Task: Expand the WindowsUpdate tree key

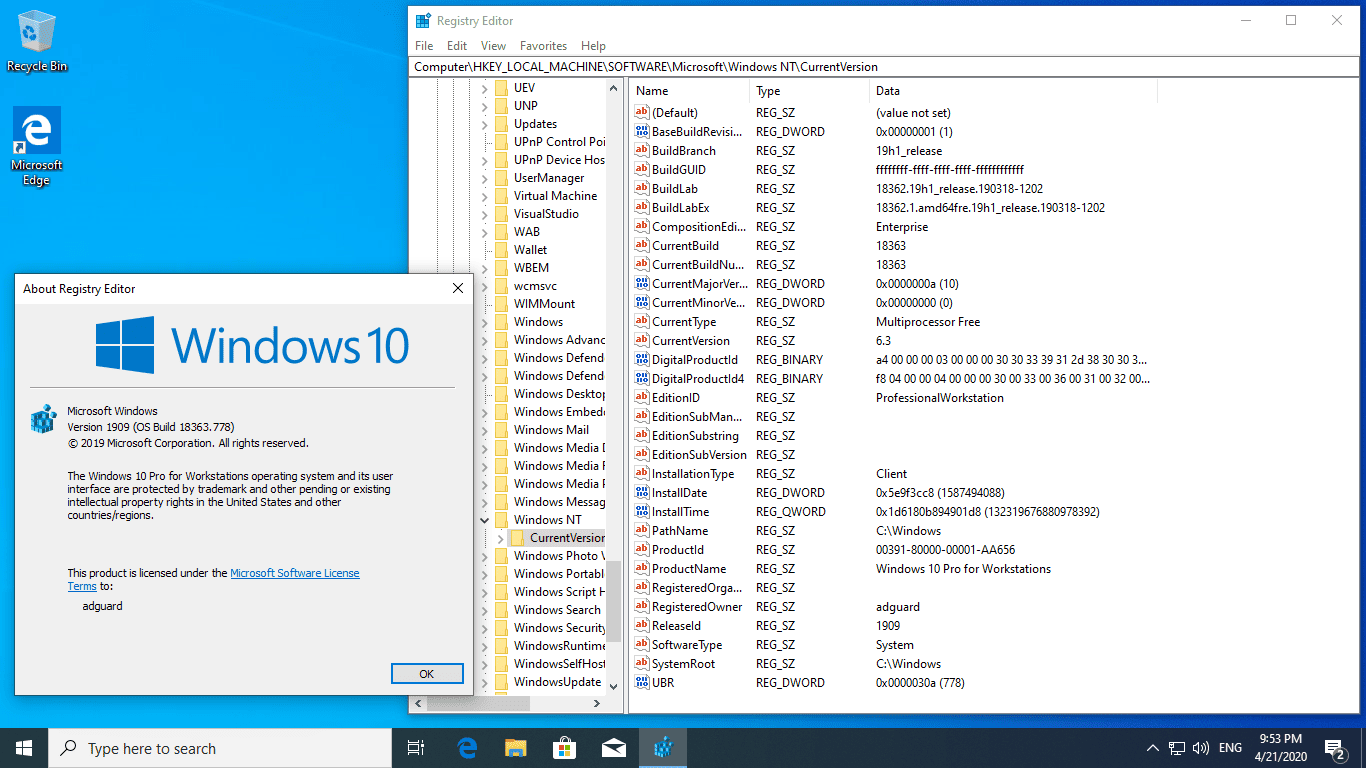Action: coord(485,682)
